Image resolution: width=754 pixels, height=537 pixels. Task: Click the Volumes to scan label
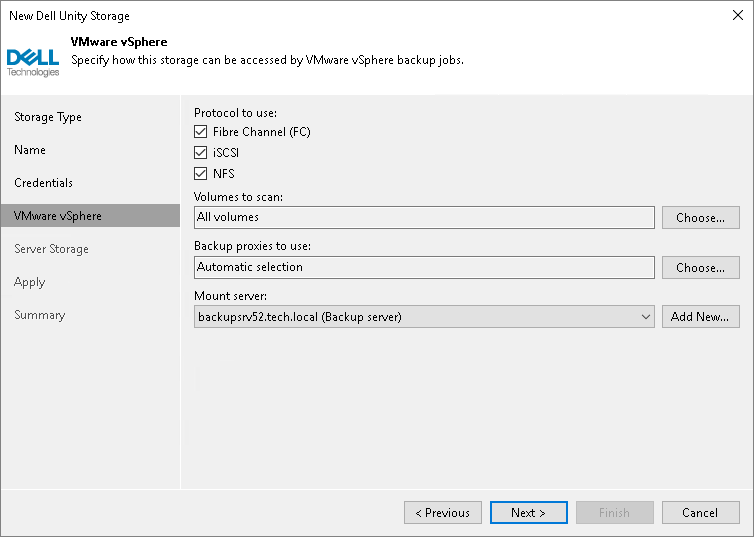[x=239, y=197]
